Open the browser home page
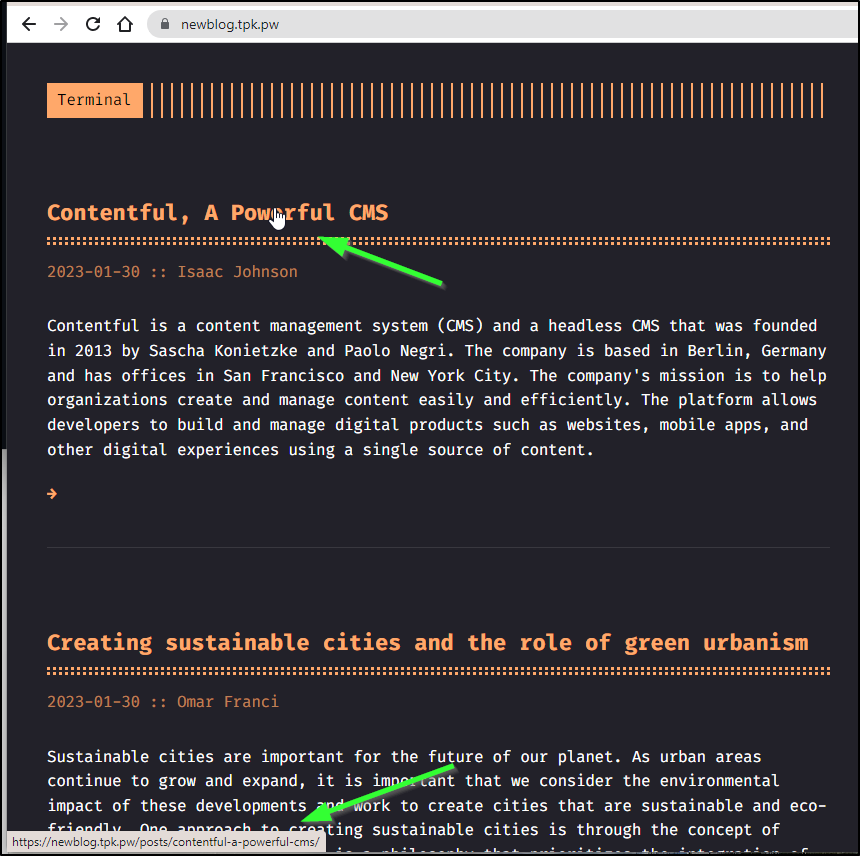 pyautogui.click(x=125, y=24)
